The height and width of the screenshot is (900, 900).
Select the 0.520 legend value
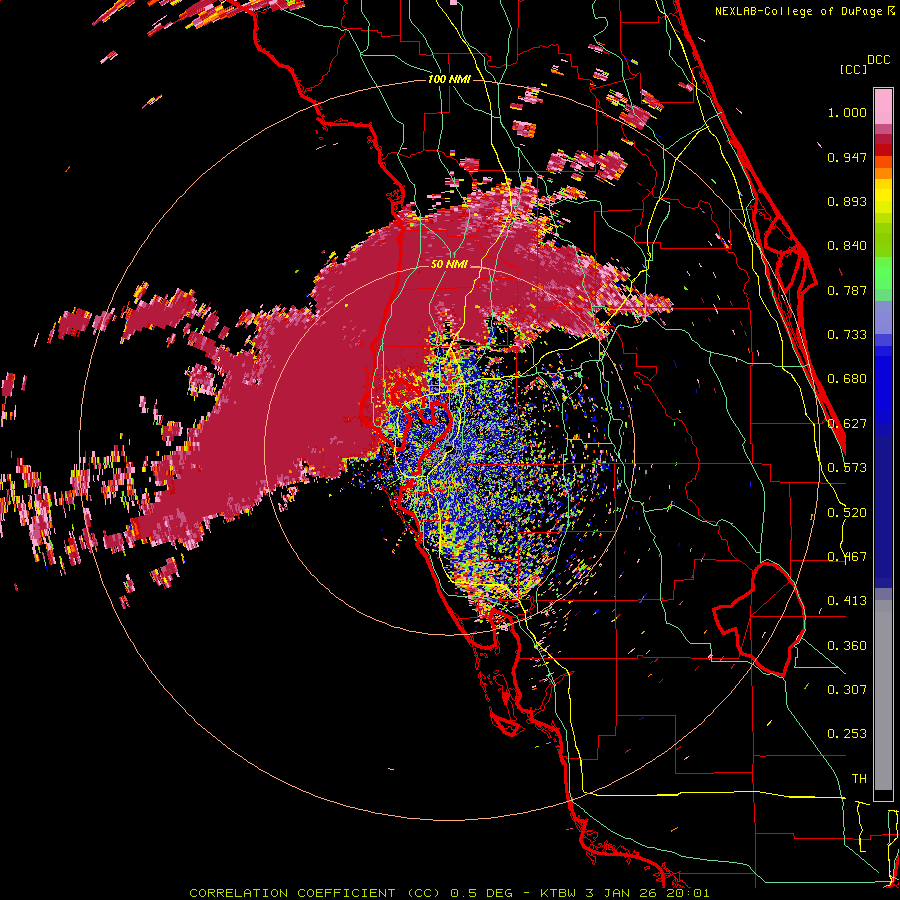pos(847,513)
